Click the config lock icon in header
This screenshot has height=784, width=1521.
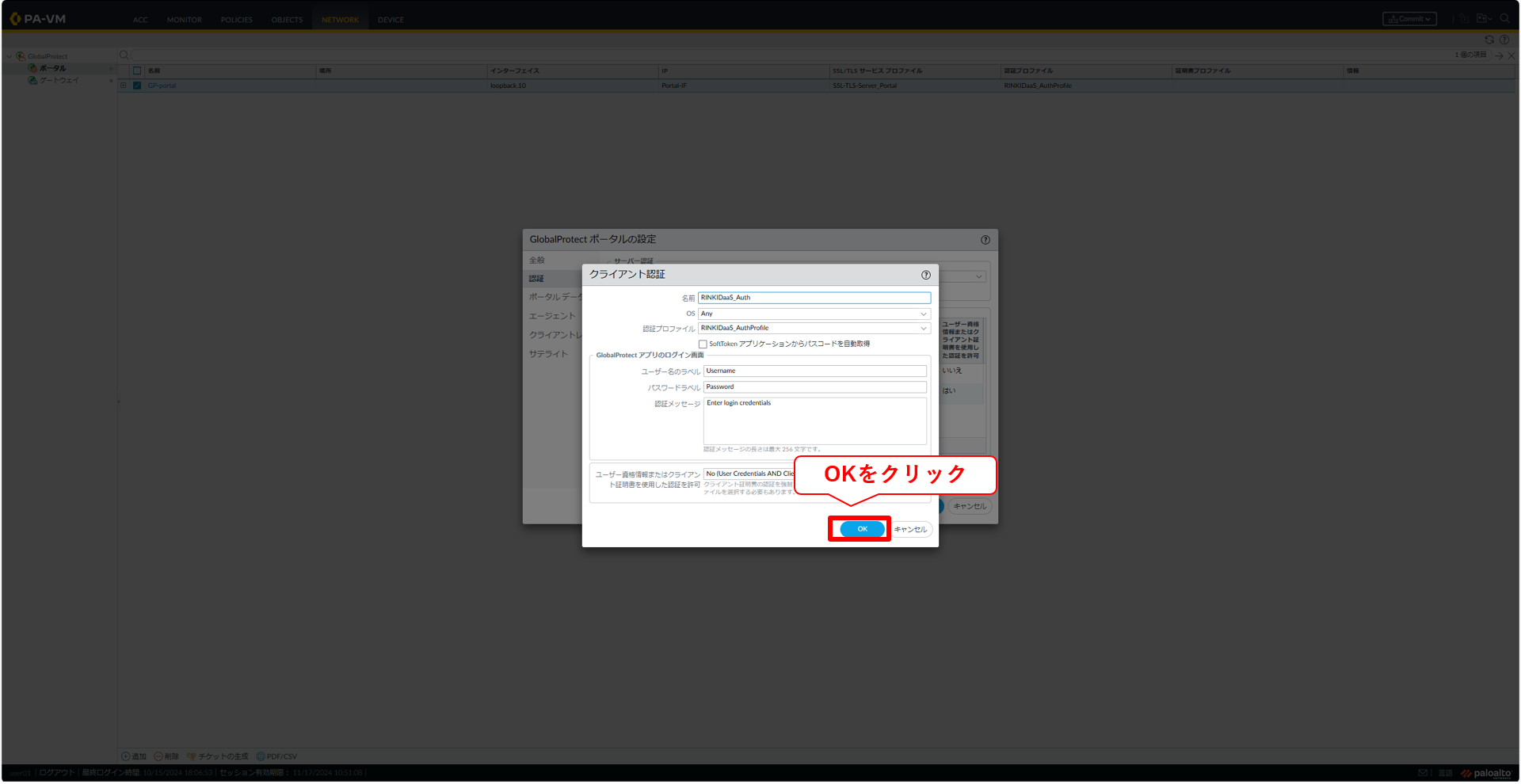[1464, 19]
